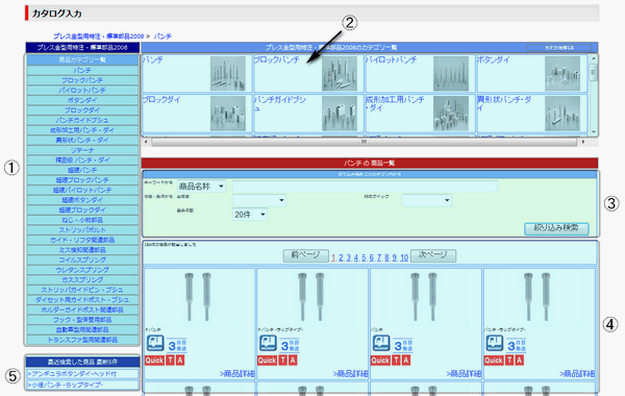Click the keyword search text field
The width and height of the screenshot is (625, 396).
[x=365, y=186]
